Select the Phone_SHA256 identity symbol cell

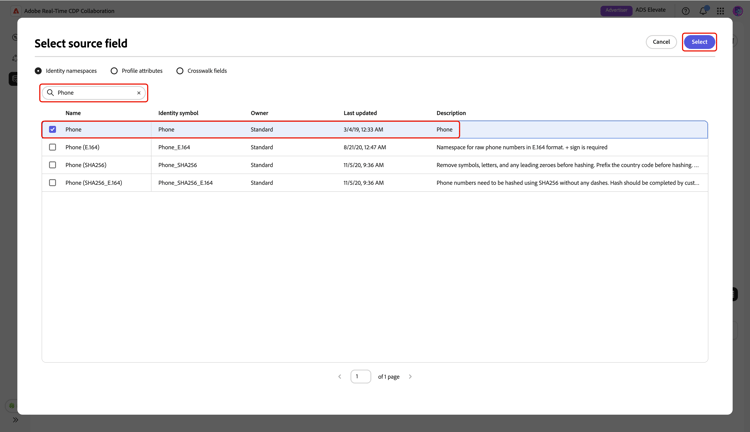pyautogui.click(x=177, y=165)
